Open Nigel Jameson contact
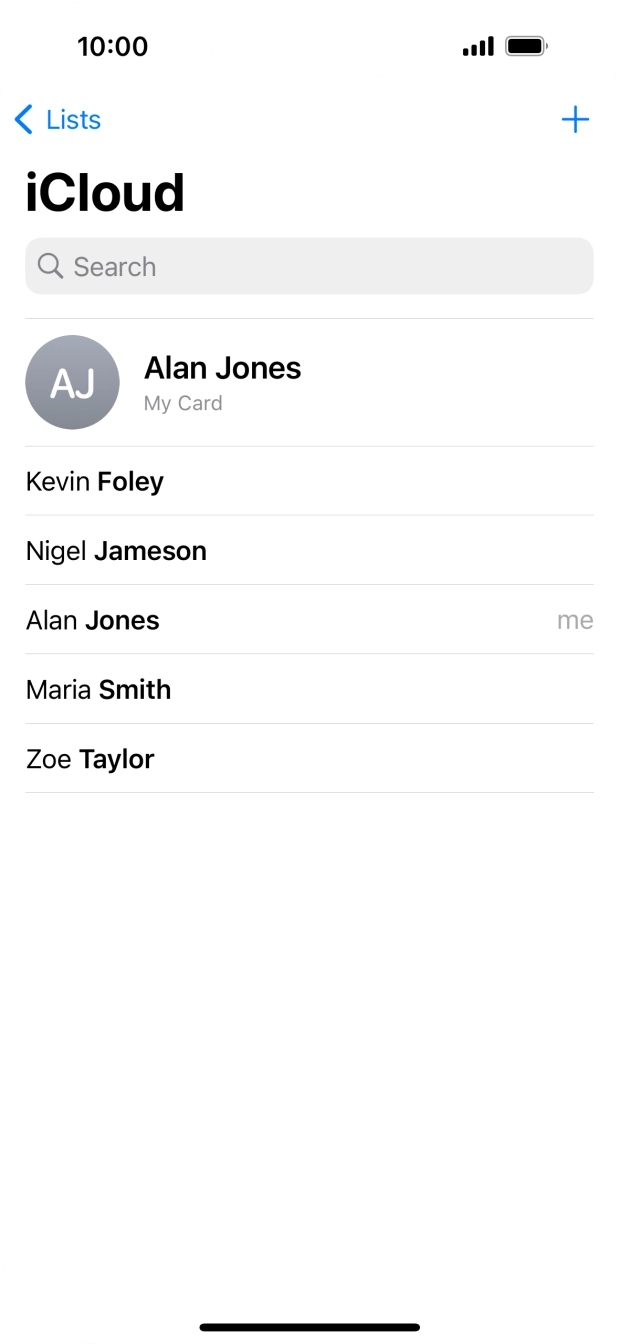This screenshot has height=1344, width=619. [116, 551]
